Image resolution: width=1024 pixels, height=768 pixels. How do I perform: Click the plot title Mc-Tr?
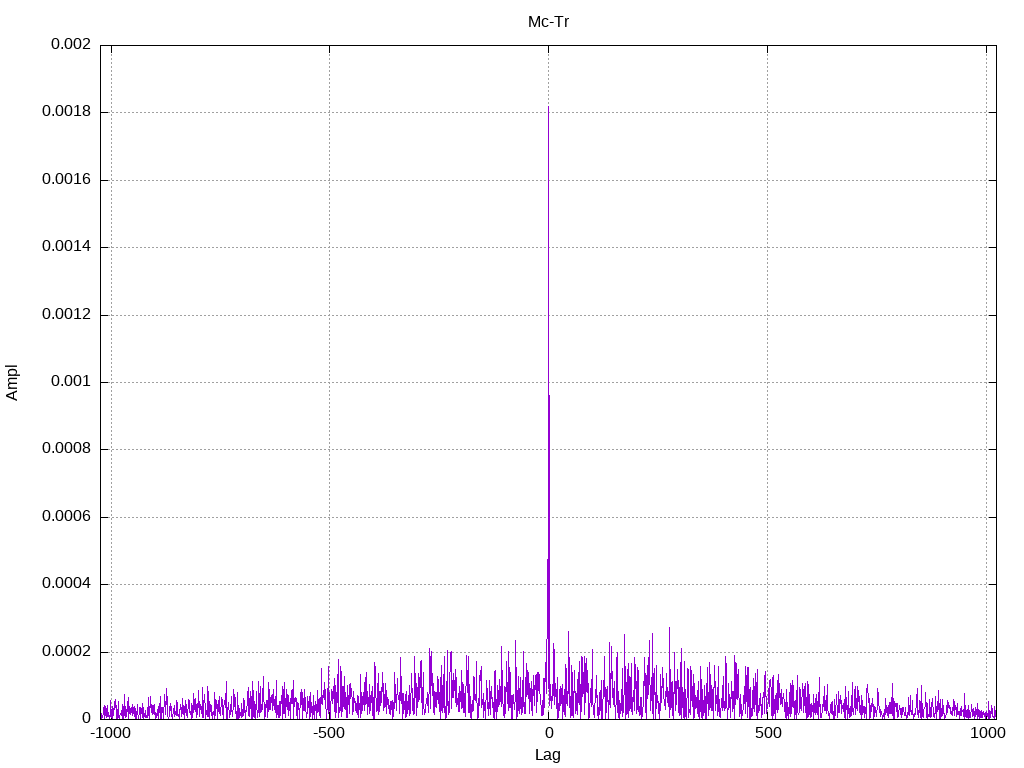(x=548, y=21)
